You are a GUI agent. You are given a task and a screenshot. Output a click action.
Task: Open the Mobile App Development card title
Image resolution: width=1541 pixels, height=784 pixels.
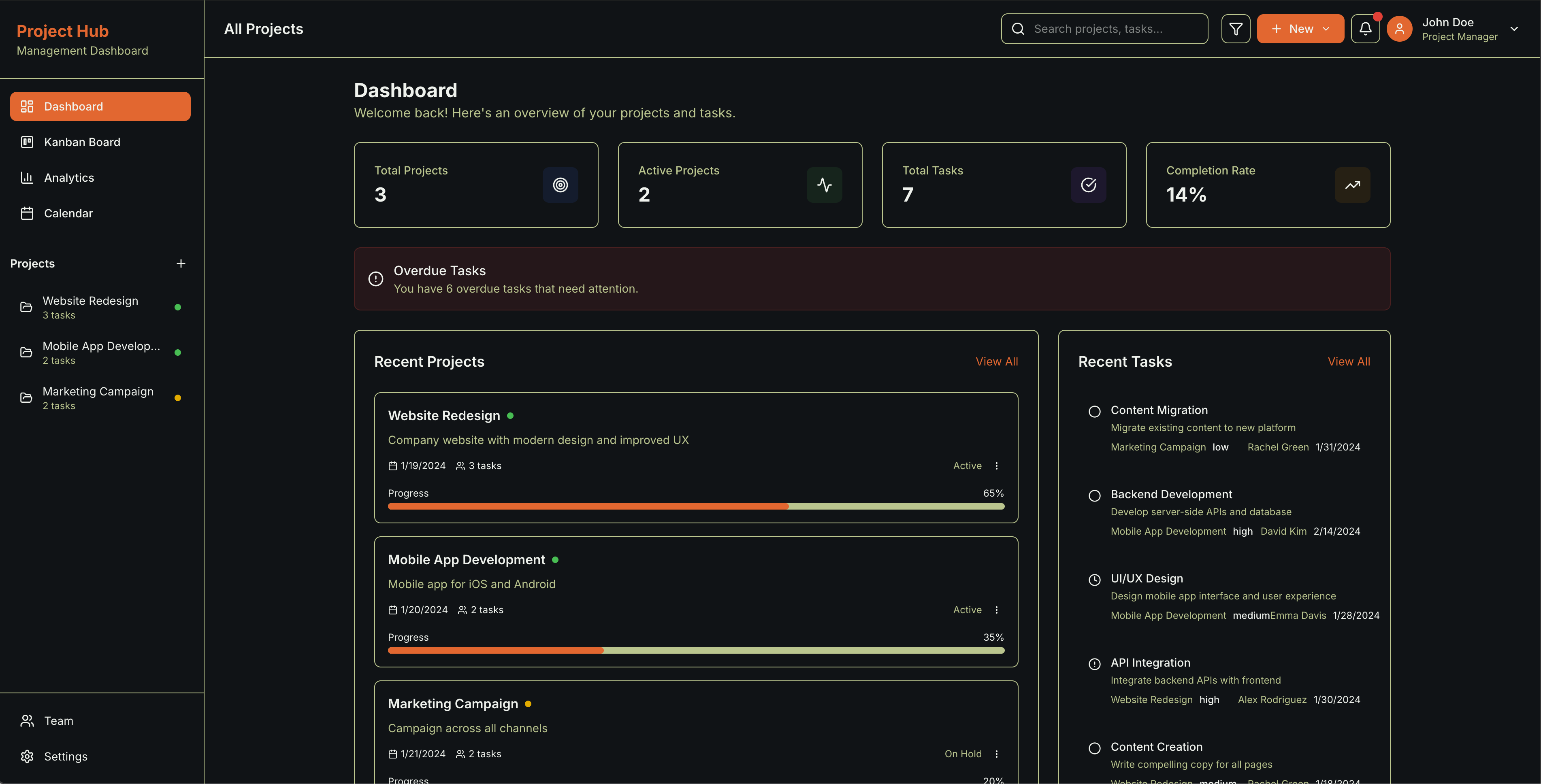467,560
